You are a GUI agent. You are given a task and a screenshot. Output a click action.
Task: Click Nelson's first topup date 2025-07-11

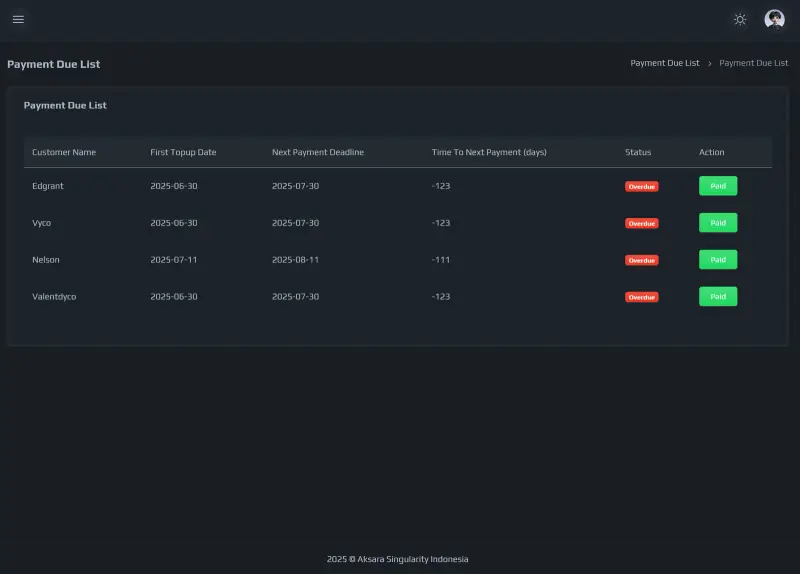(x=173, y=260)
